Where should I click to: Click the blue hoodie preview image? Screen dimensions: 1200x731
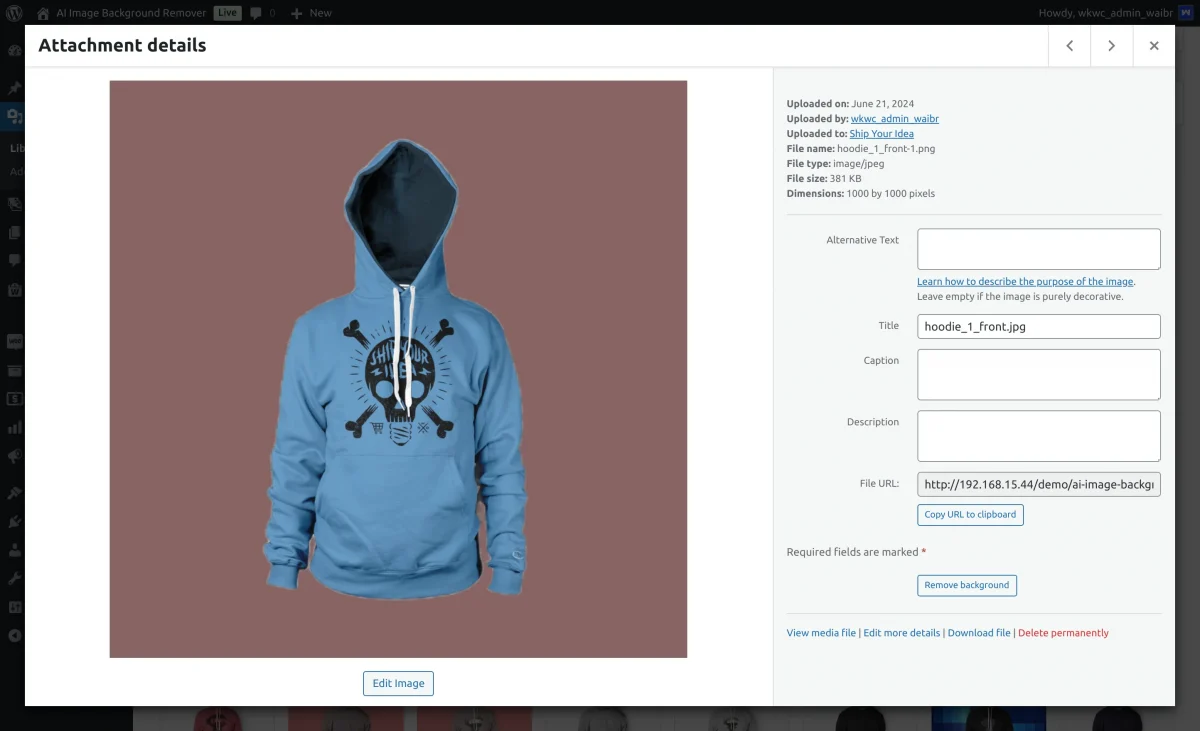coord(398,369)
